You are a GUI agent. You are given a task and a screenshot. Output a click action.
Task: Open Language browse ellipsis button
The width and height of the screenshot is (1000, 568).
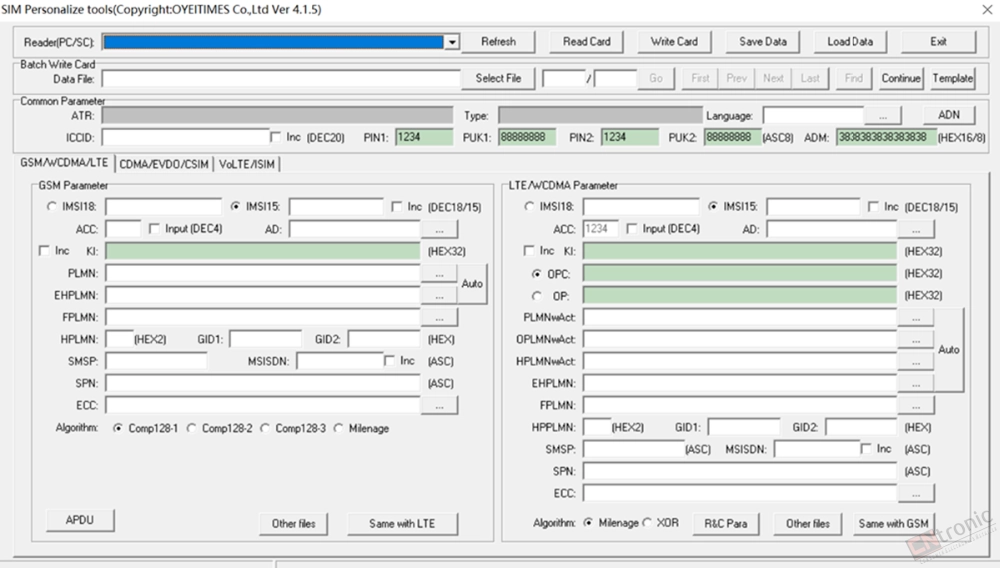coord(883,116)
